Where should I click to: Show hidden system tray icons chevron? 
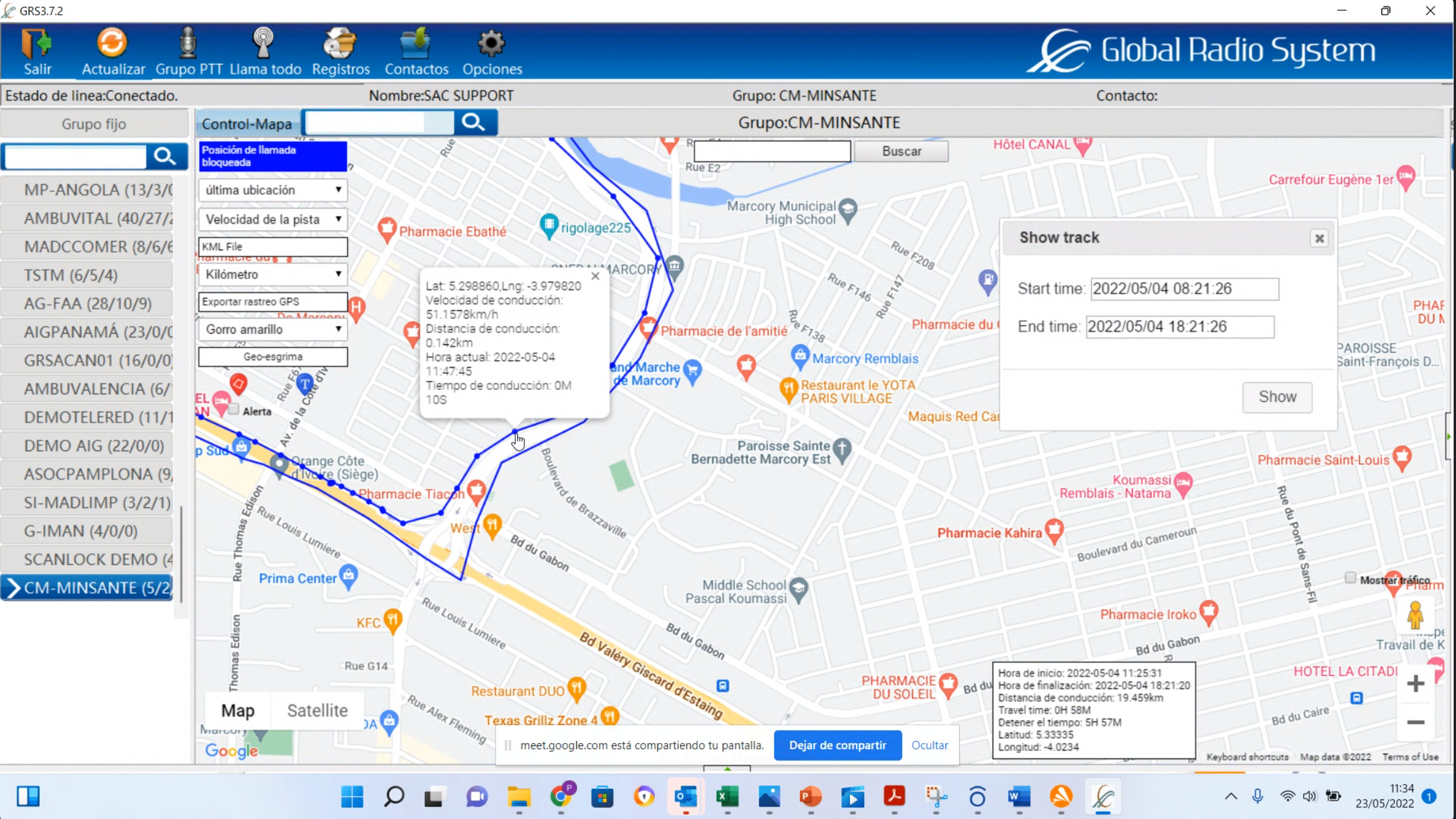pyautogui.click(x=1230, y=796)
